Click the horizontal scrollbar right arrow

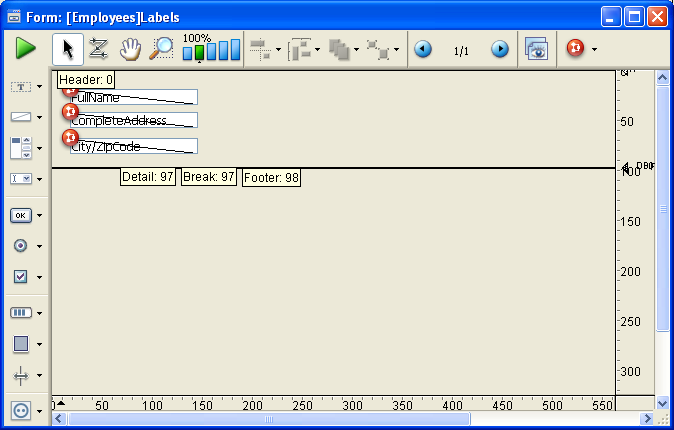[x=646, y=418]
